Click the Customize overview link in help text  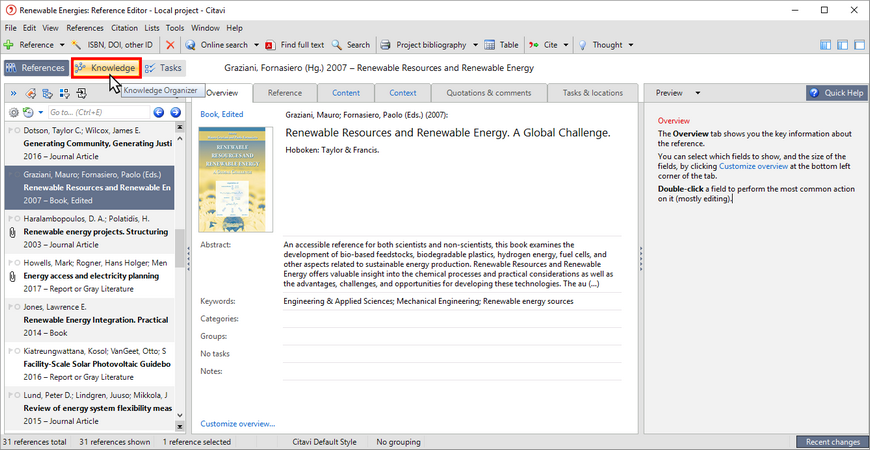[x=753, y=166]
